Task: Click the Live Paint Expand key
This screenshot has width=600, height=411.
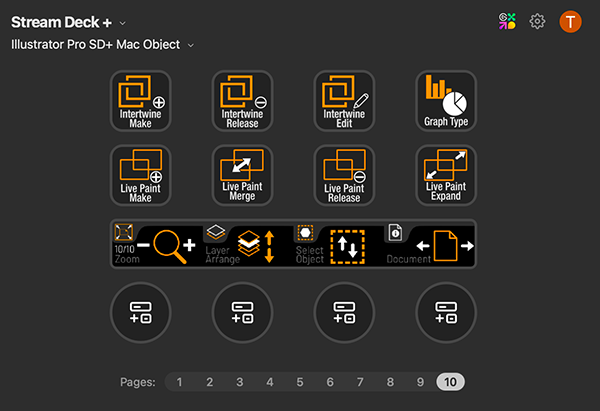Action: [x=446, y=175]
